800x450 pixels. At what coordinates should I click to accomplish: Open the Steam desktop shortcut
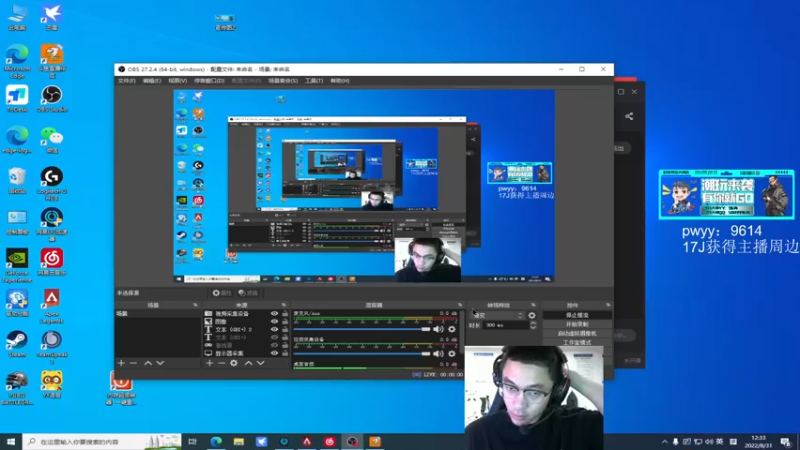click(17, 343)
